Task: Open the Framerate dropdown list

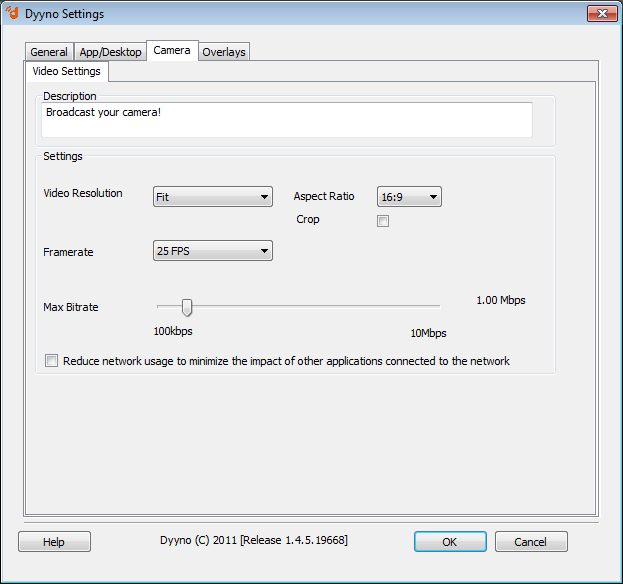Action: click(213, 251)
